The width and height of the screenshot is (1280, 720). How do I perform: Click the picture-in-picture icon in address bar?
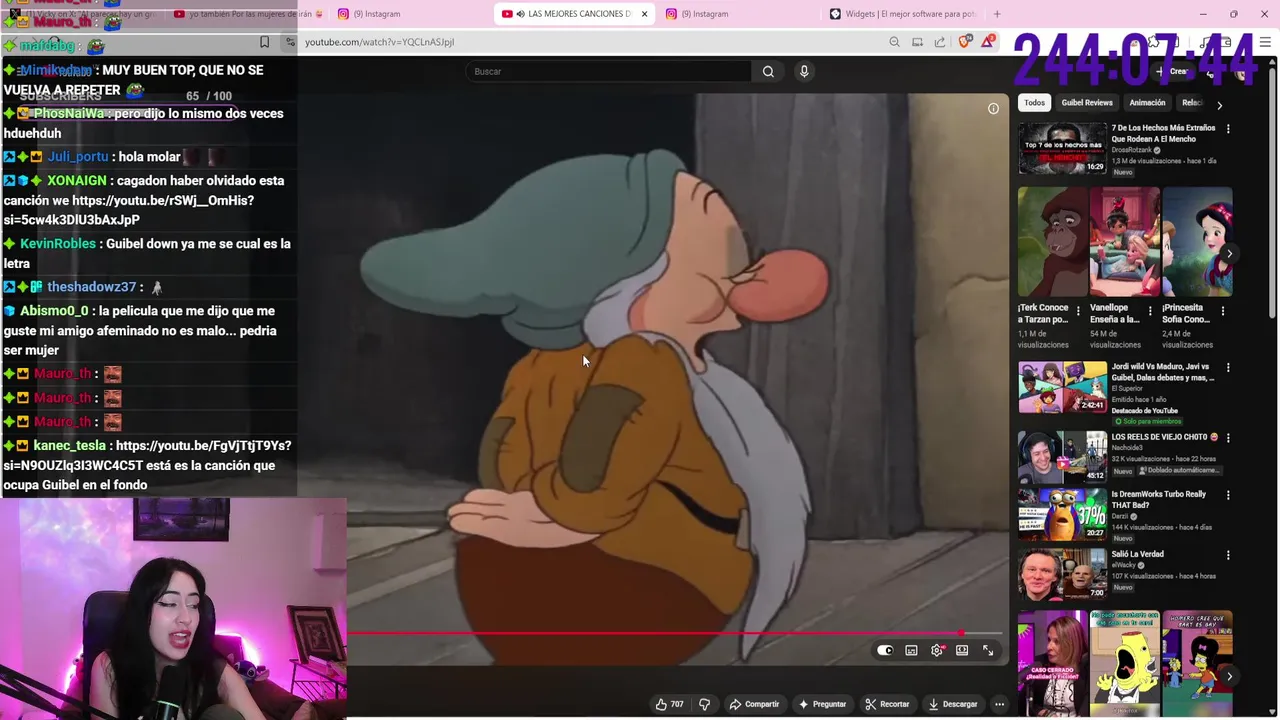click(917, 42)
